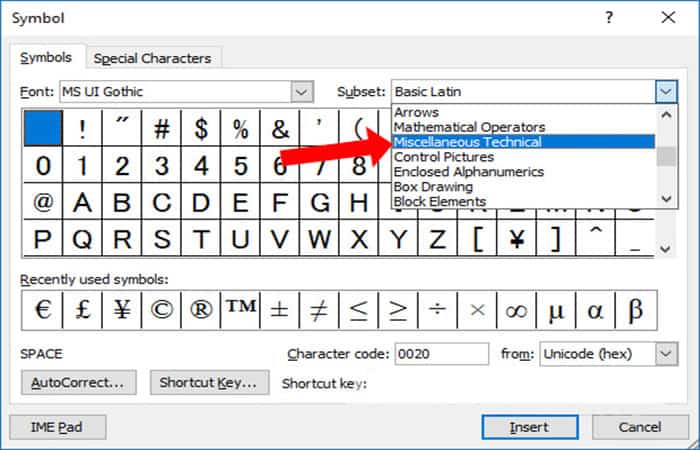
Task: Select the exclamation mark symbol
Action: click(83, 128)
